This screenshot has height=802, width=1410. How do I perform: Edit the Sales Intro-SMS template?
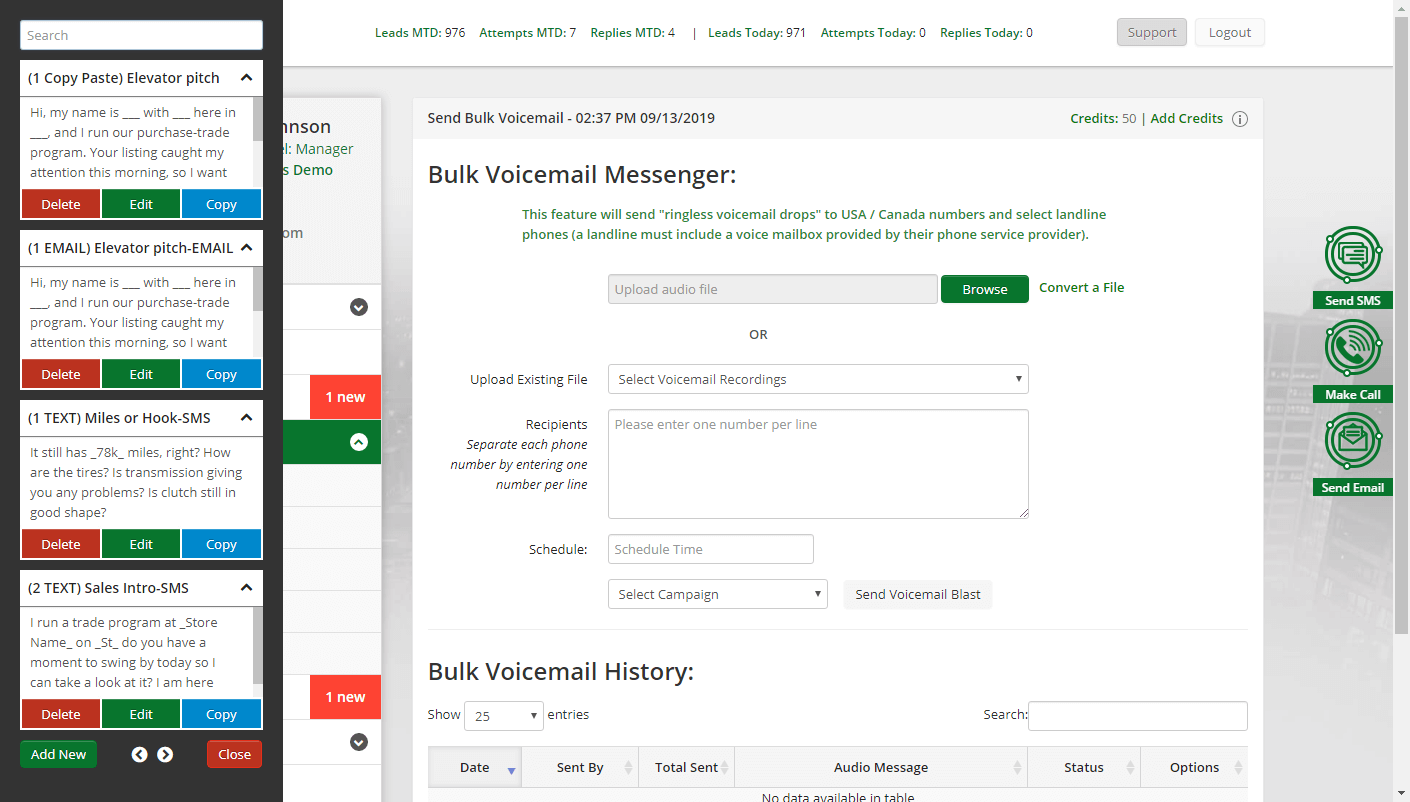(x=141, y=714)
